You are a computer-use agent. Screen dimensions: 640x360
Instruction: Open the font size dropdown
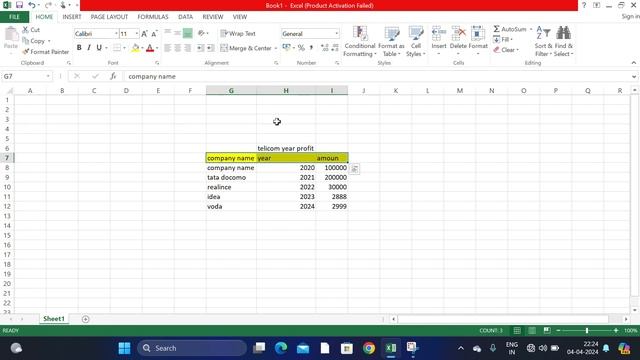(136, 34)
